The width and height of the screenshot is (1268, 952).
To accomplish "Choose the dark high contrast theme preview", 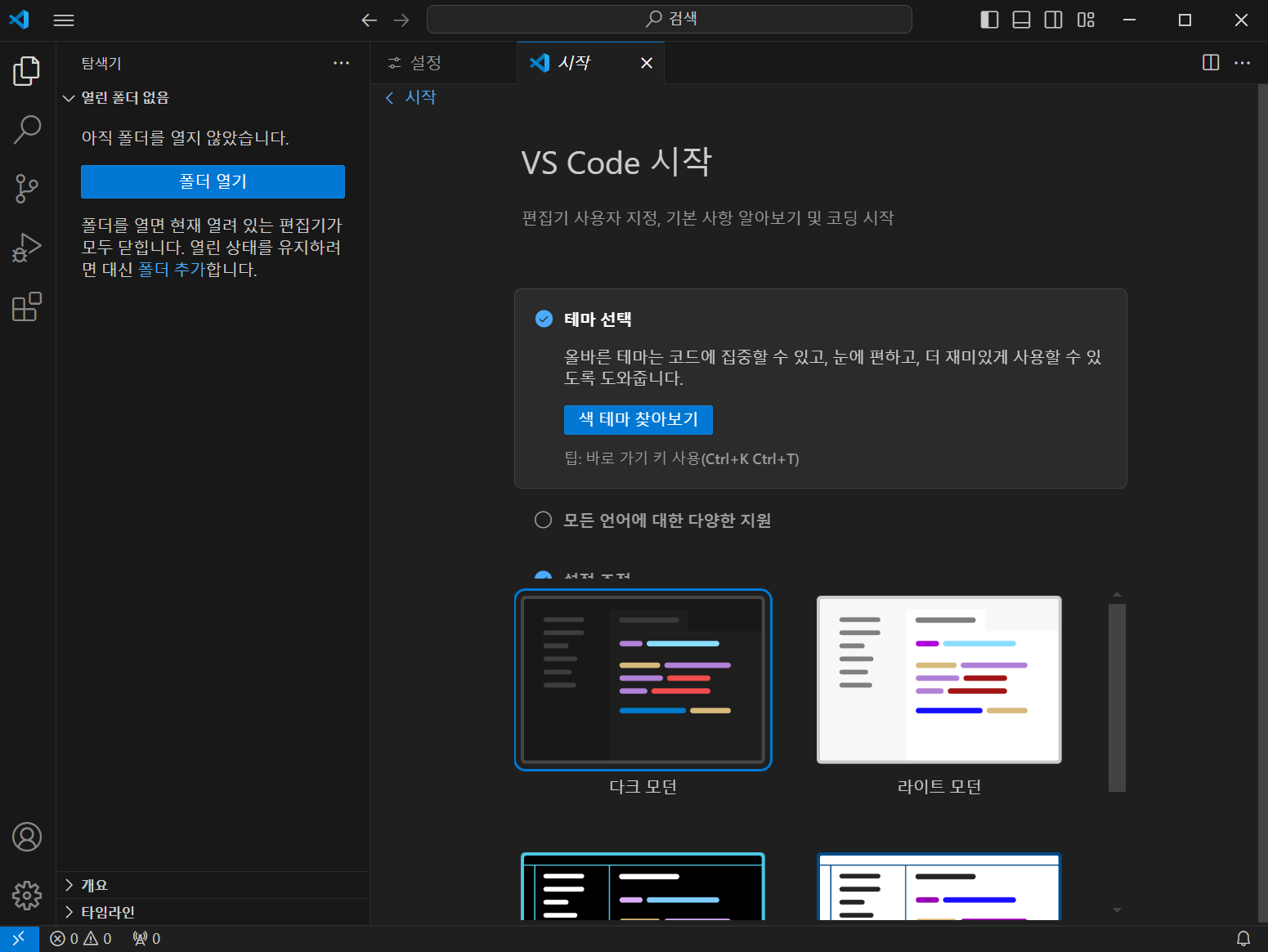I will click(x=643, y=887).
